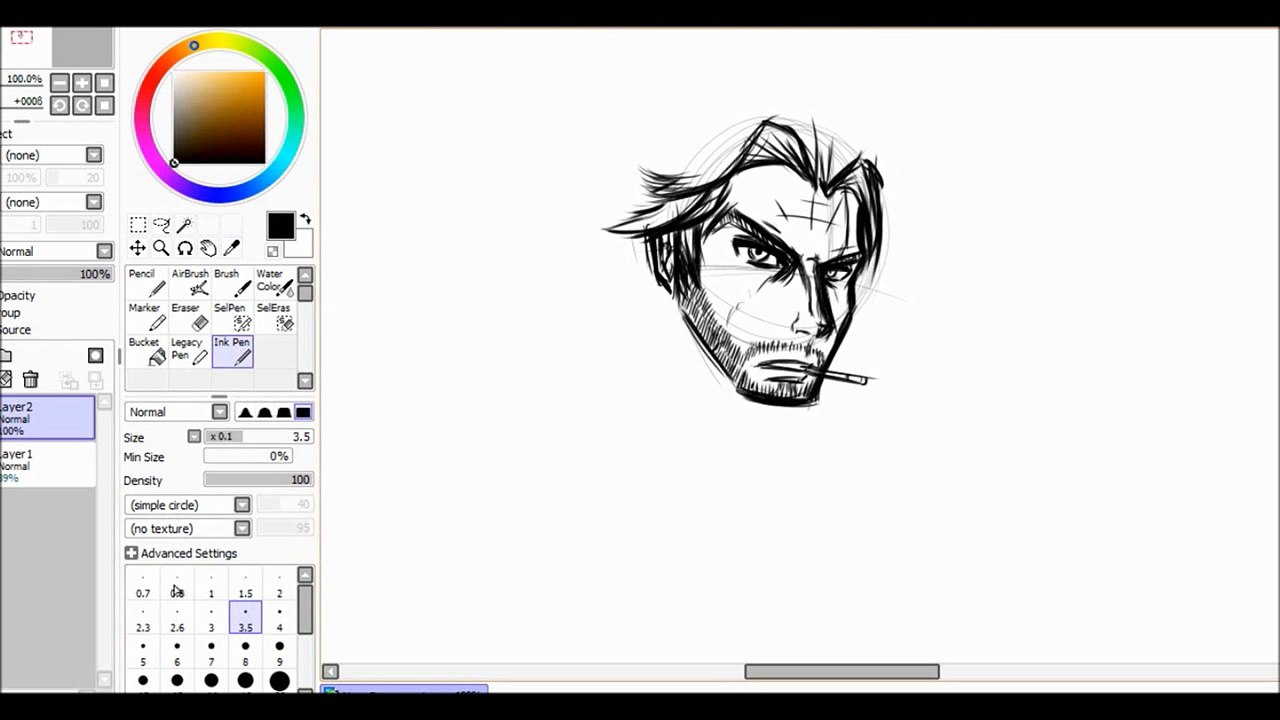The height and width of the screenshot is (720, 1280).
Task: Click the canvas horizontal scrollbar thumb
Action: pyautogui.click(x=842, y=672)
